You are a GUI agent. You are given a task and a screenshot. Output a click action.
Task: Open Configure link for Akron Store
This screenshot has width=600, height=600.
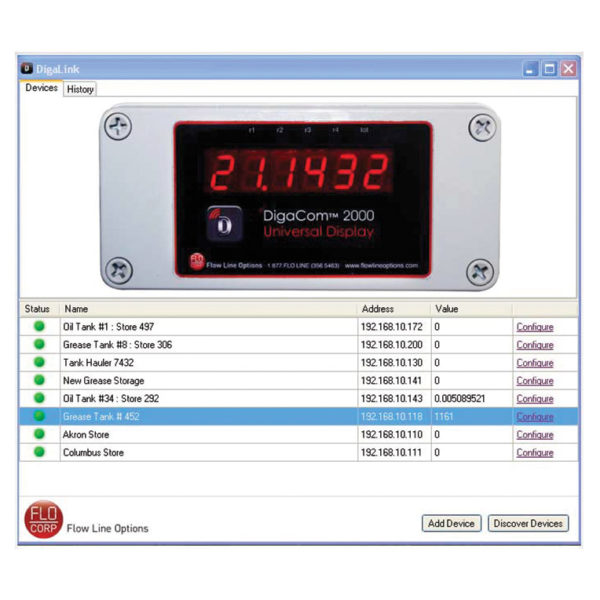[535, 435]
